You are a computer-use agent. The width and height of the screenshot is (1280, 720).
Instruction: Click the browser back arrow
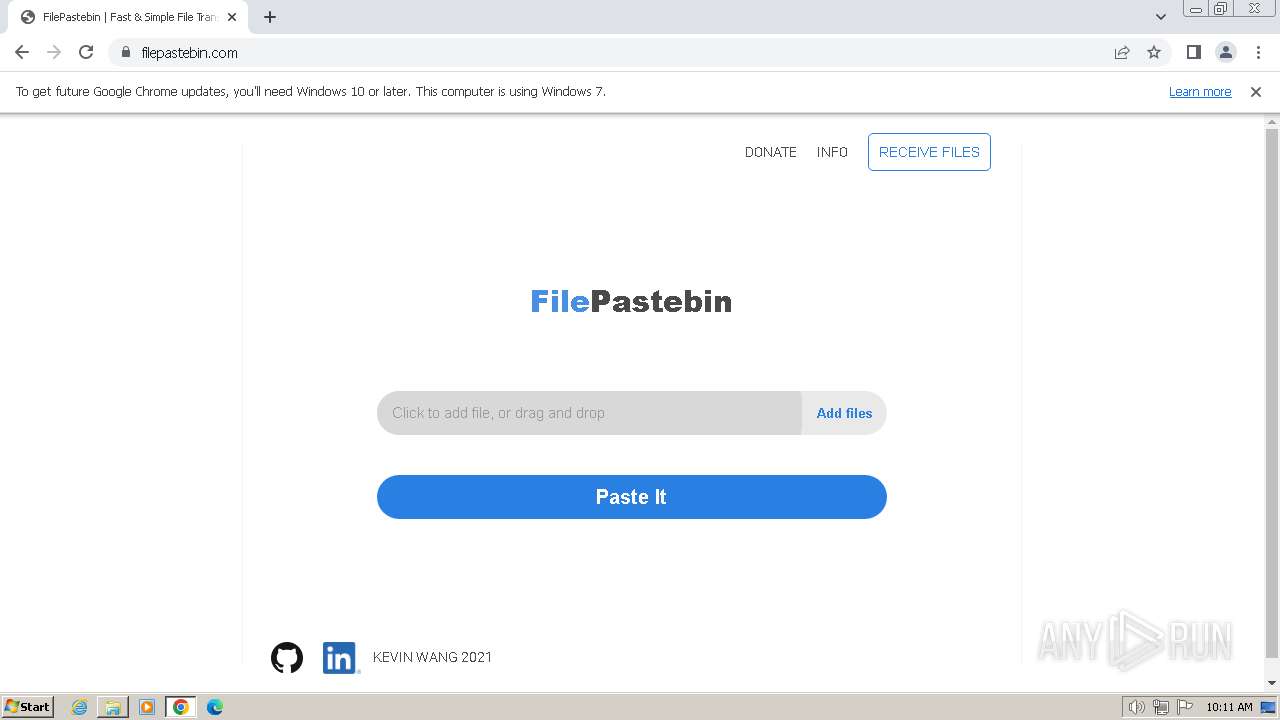(22, 52)
